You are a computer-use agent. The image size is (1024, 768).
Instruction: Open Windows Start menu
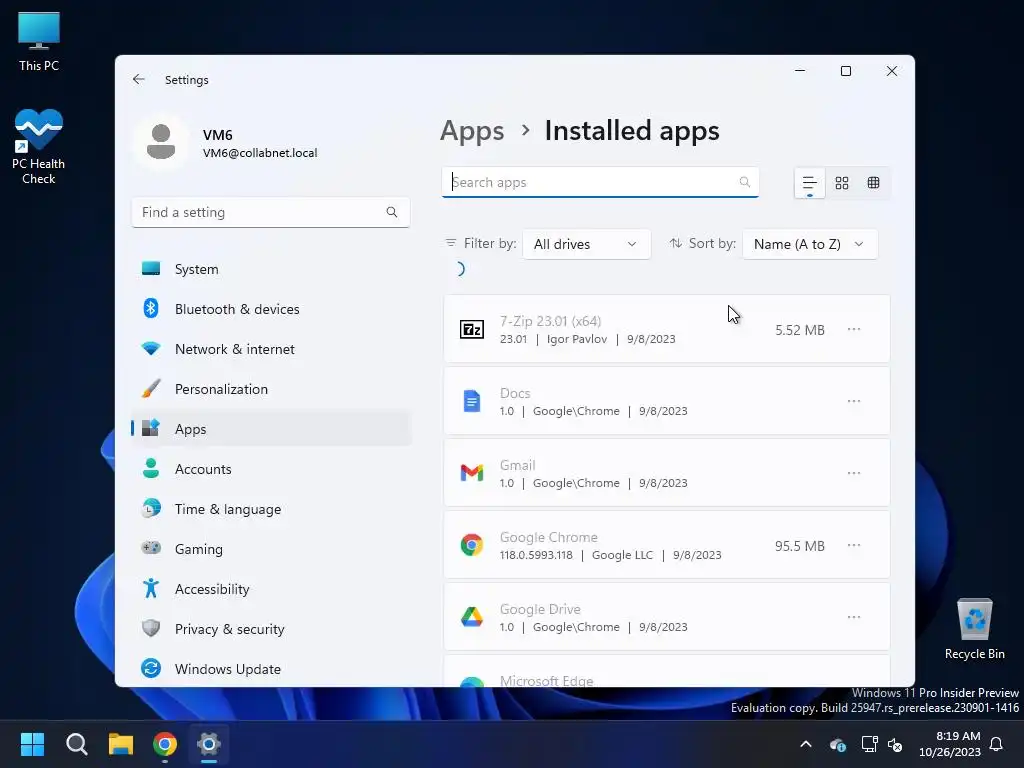[32, 744]
